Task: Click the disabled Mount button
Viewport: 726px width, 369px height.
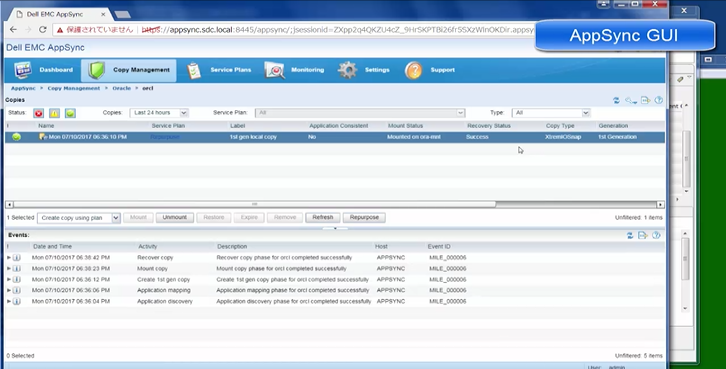Action: tap(138, 218)
